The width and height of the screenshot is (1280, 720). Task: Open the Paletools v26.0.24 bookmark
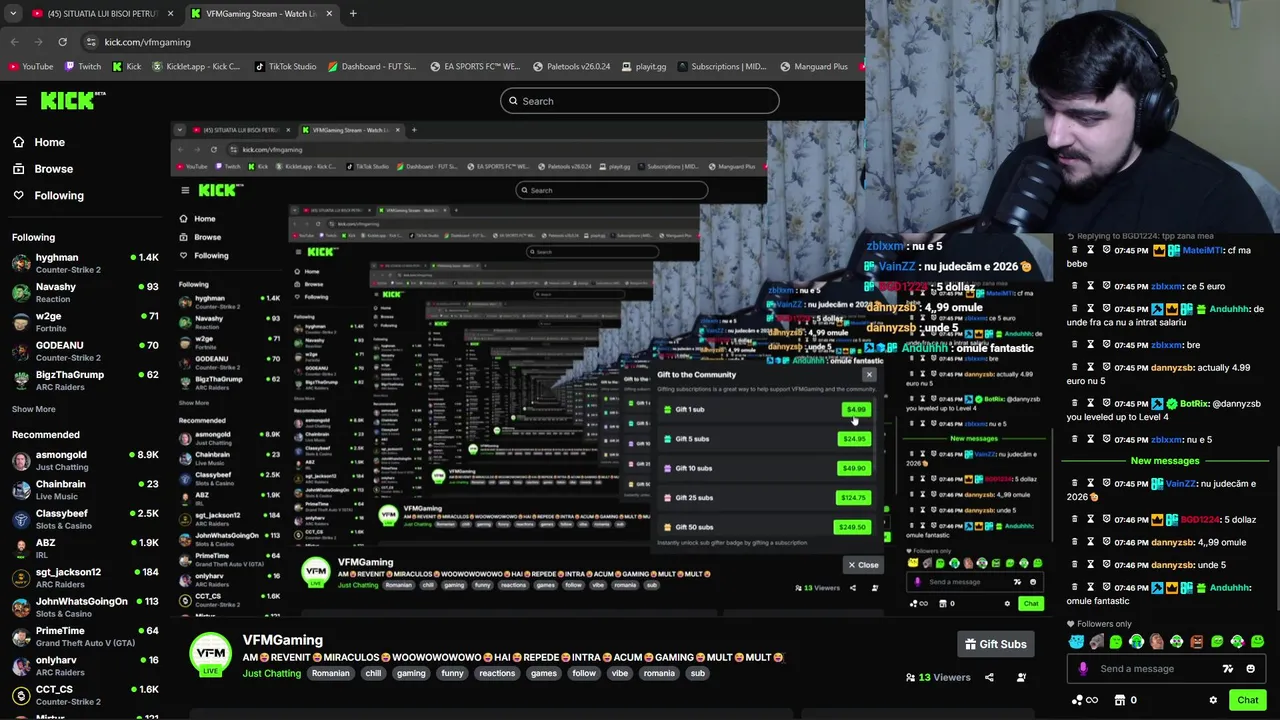[571, 67]
